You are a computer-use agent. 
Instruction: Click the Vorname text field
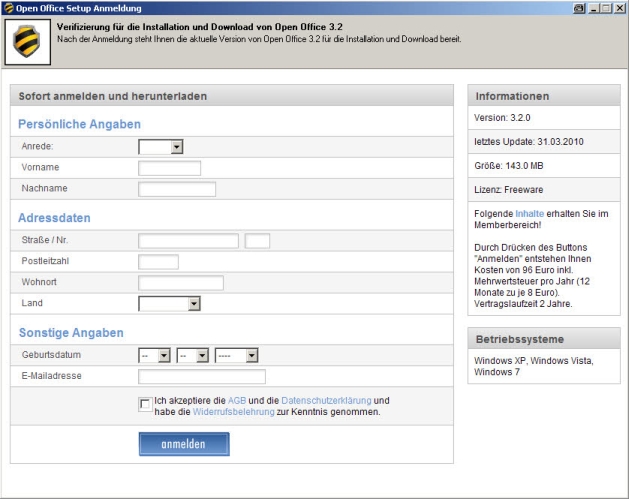tap(169, 168)
